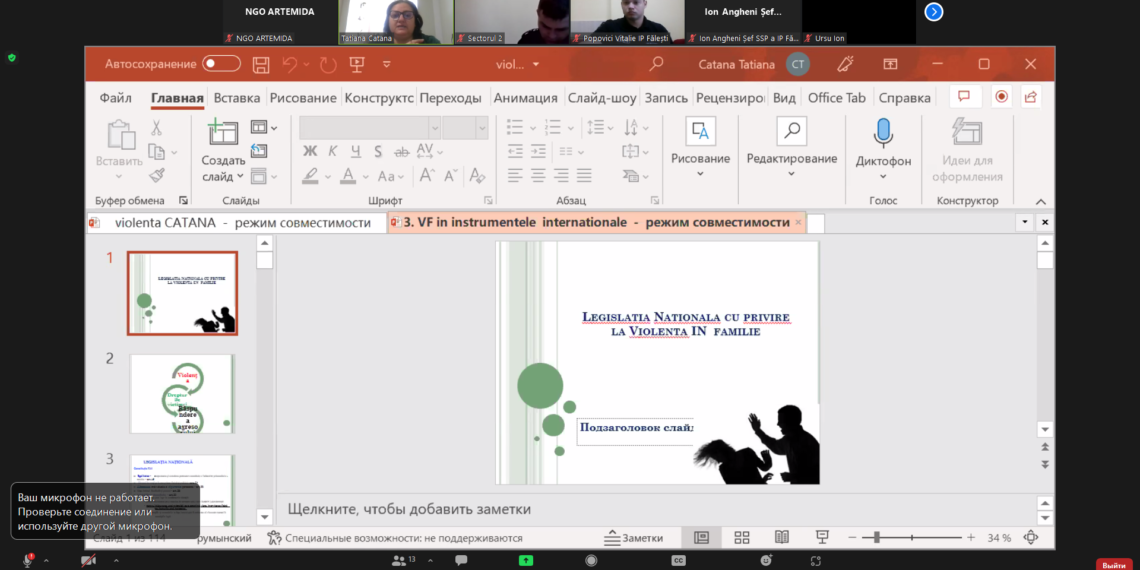
Task: Click Zoom Share Screen green icon
Action: click(x=526, y=561)
